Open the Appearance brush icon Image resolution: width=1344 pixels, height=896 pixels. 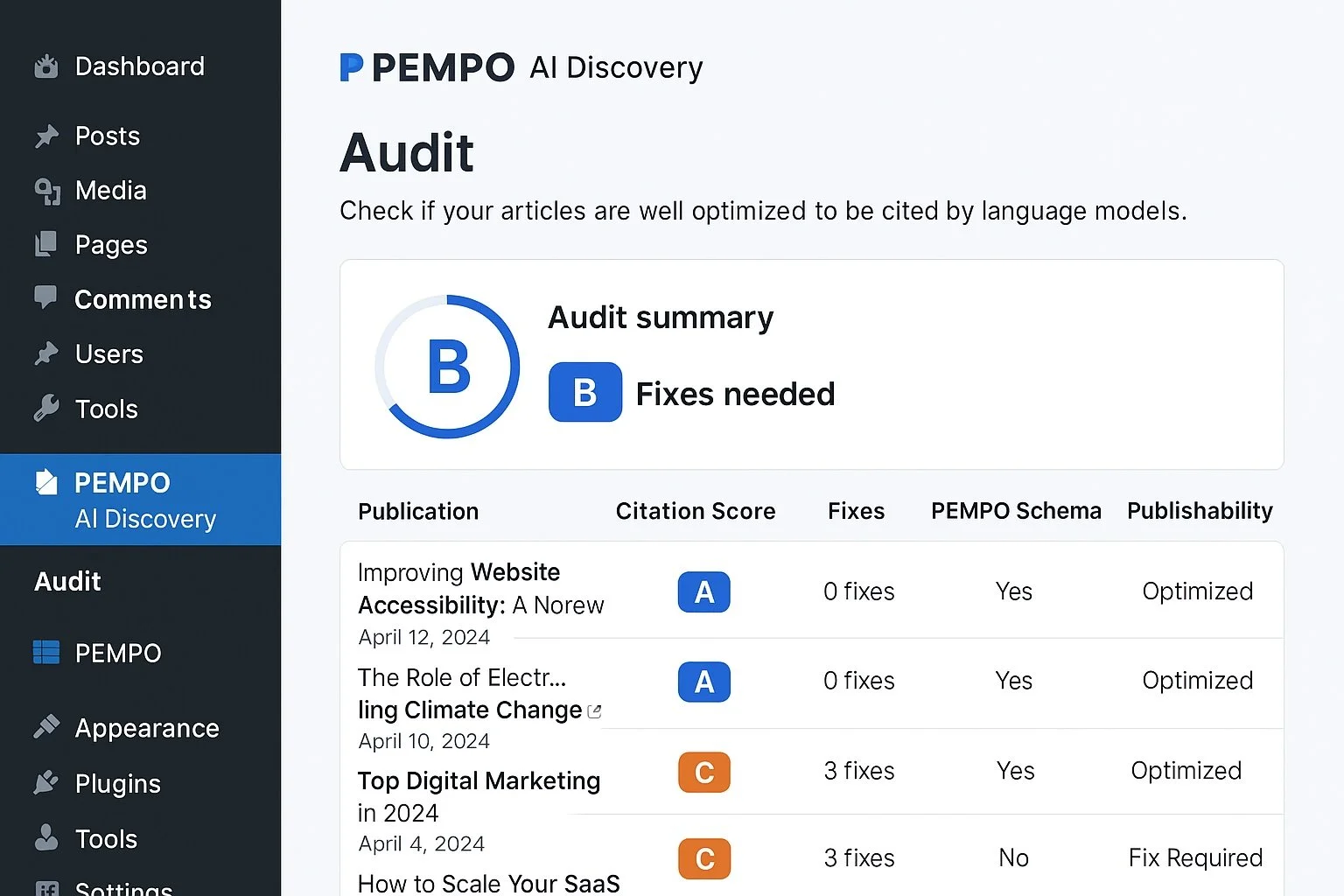click(x=46, y=727)
